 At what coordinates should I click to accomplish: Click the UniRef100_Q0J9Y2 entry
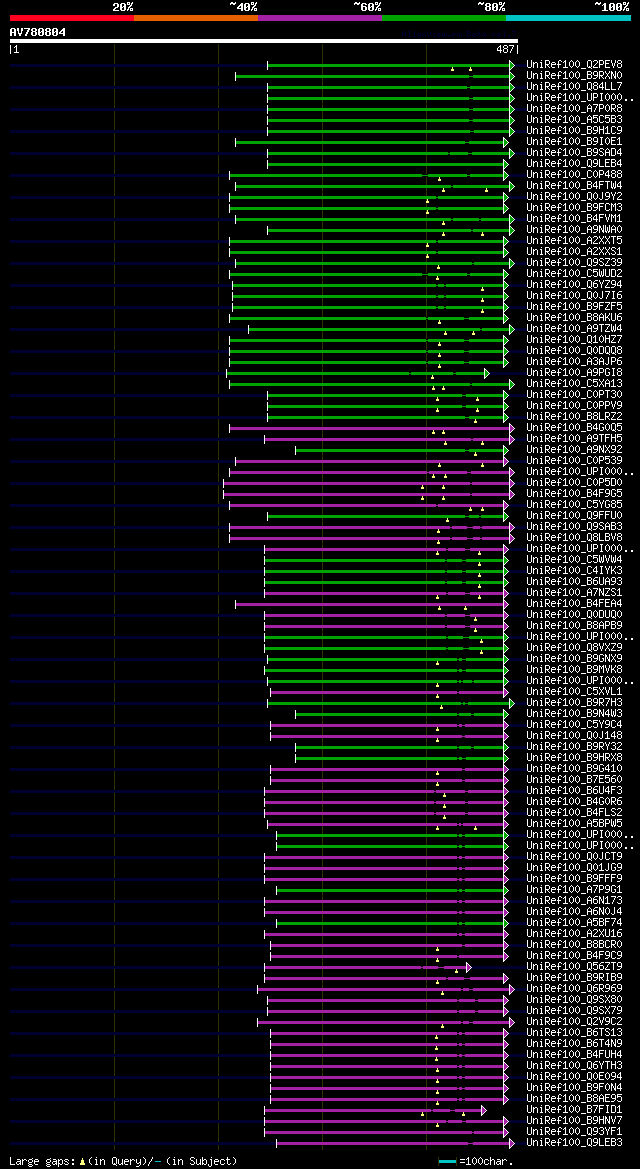pyautogui.click(x=574, y=196)
